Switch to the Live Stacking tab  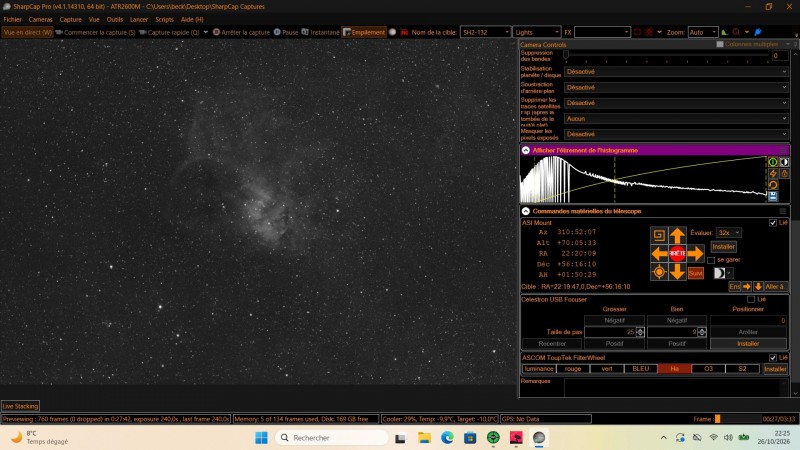(20, 406)
